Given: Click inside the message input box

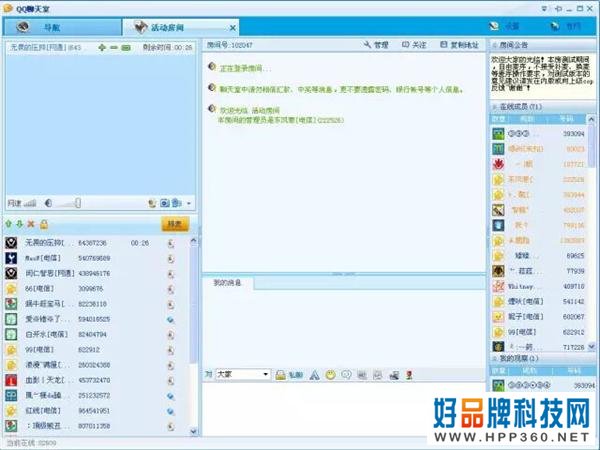Looking at the screenshot, I should (314, 408).
